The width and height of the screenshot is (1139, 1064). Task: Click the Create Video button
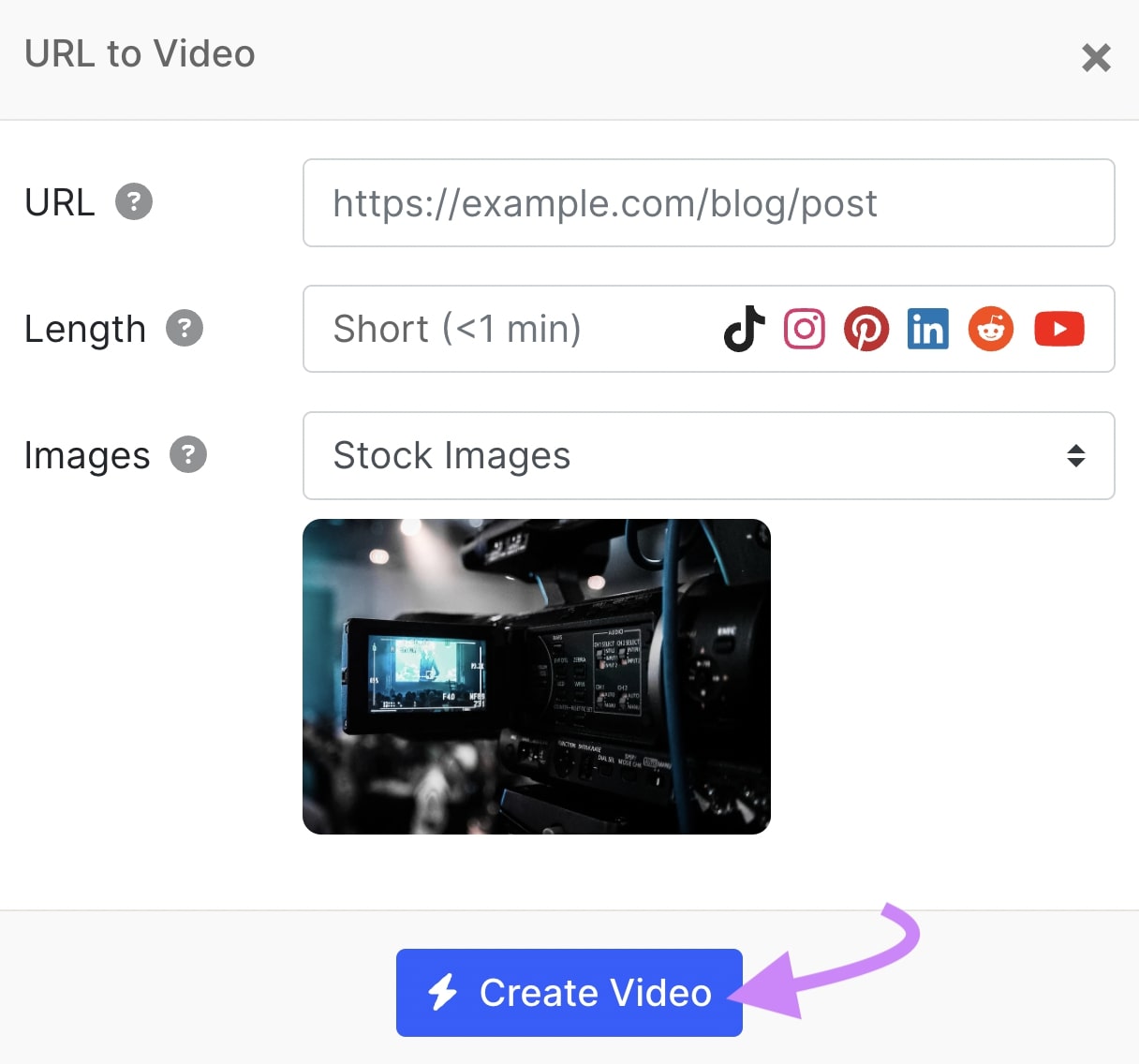569,993
